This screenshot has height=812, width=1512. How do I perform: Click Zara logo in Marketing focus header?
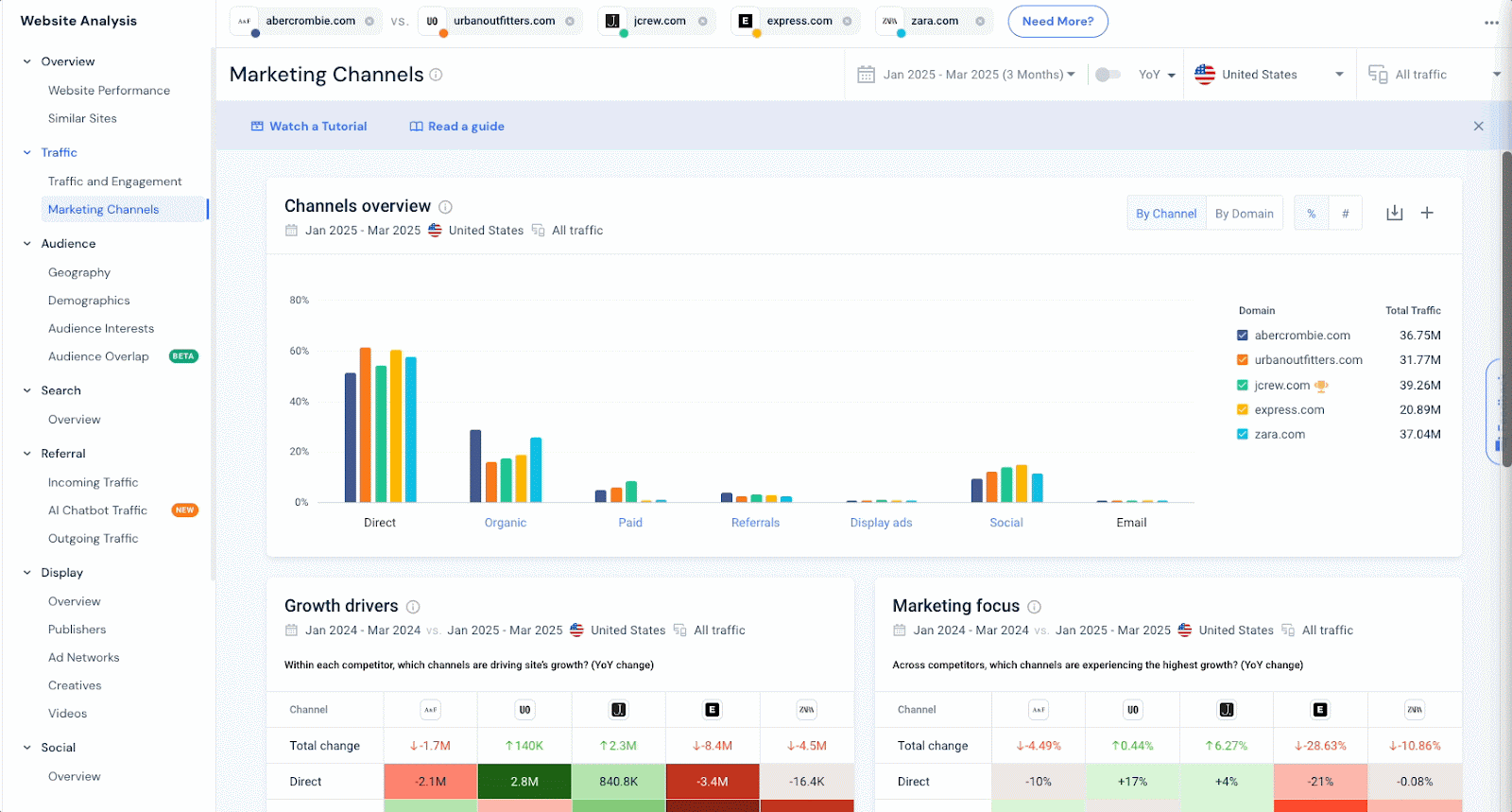[x=1415, y=709]
